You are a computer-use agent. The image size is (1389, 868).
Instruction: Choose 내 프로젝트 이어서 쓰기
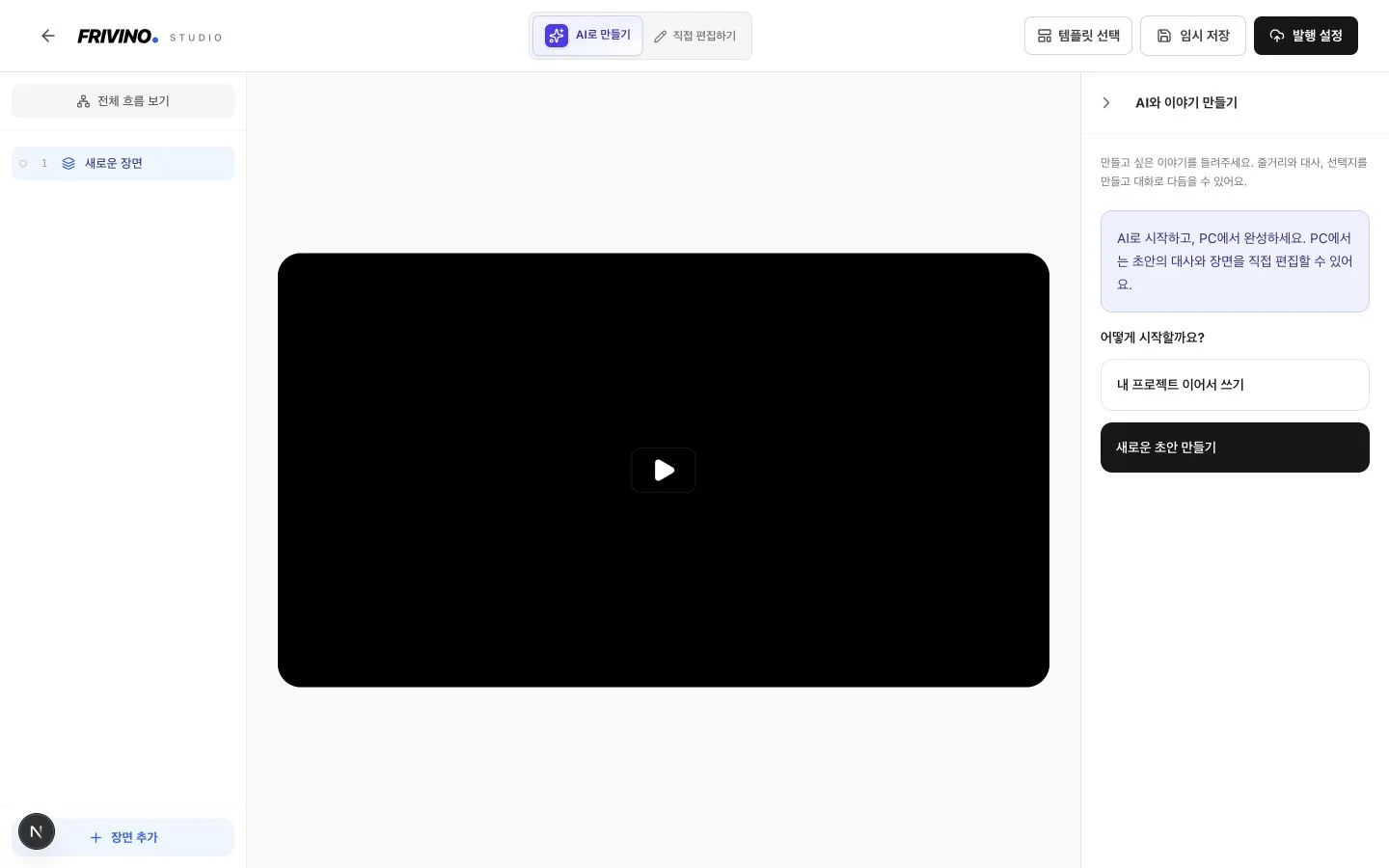click(x=1235, y=385)
